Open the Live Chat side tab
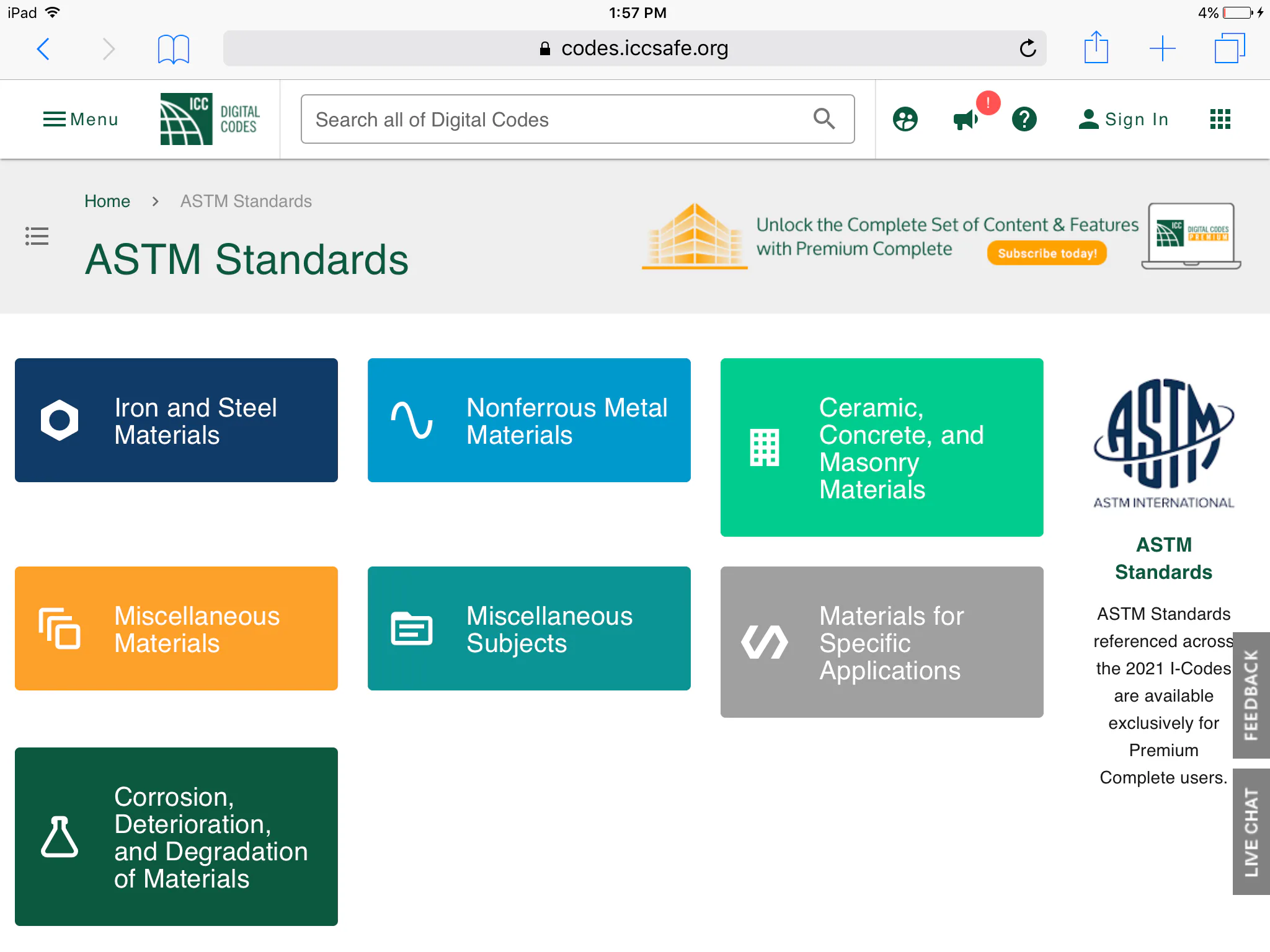This screenshot has height=952, width=1270. 1251,832
